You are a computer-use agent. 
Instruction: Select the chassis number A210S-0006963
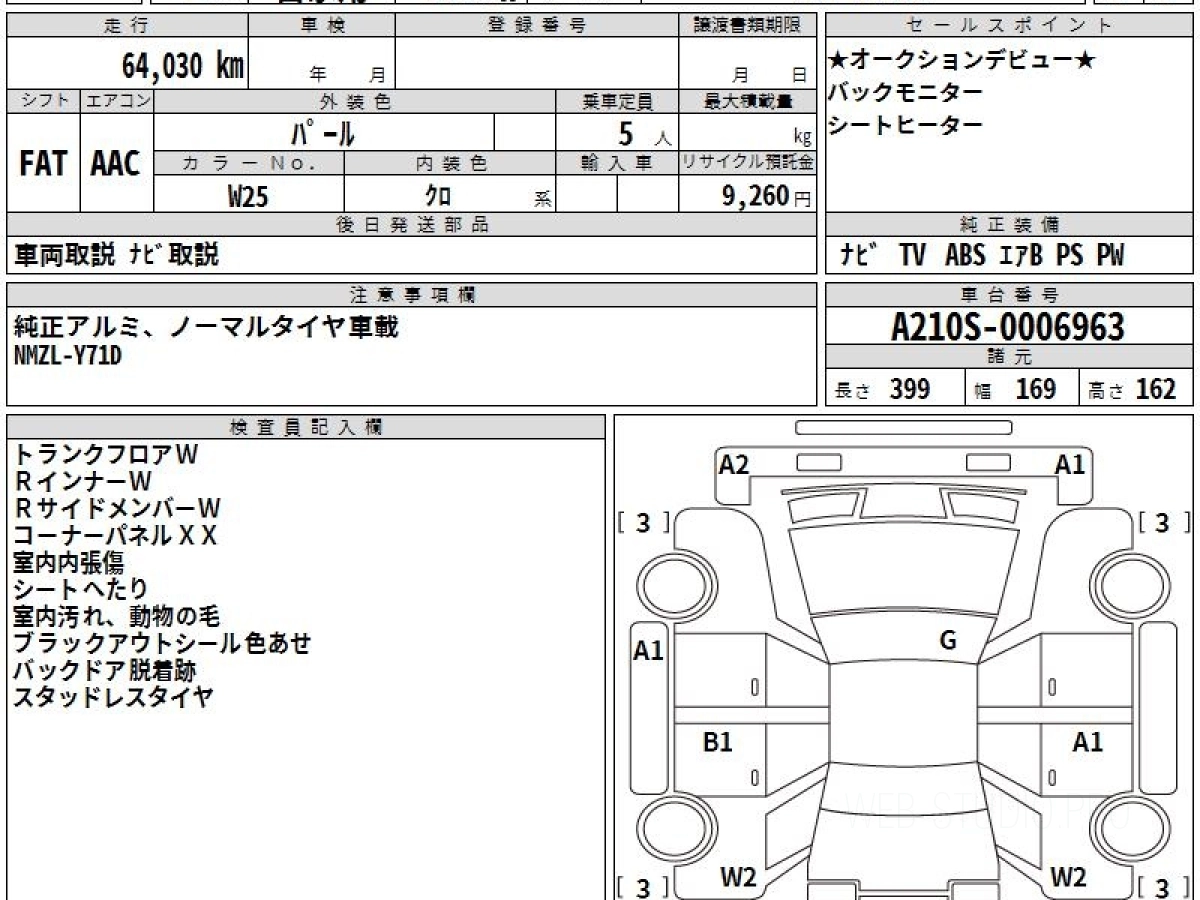click(x=1009, y=327)
